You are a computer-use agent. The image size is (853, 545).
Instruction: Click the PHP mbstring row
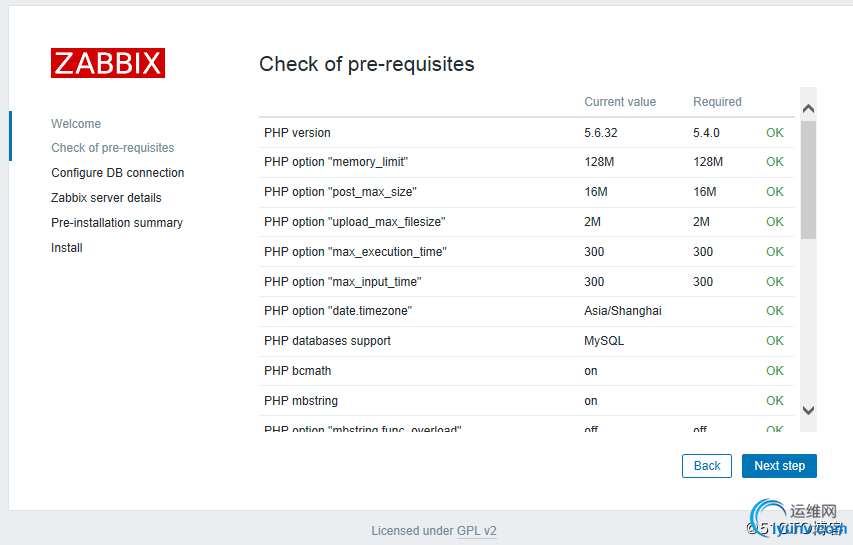pos(527,401)
